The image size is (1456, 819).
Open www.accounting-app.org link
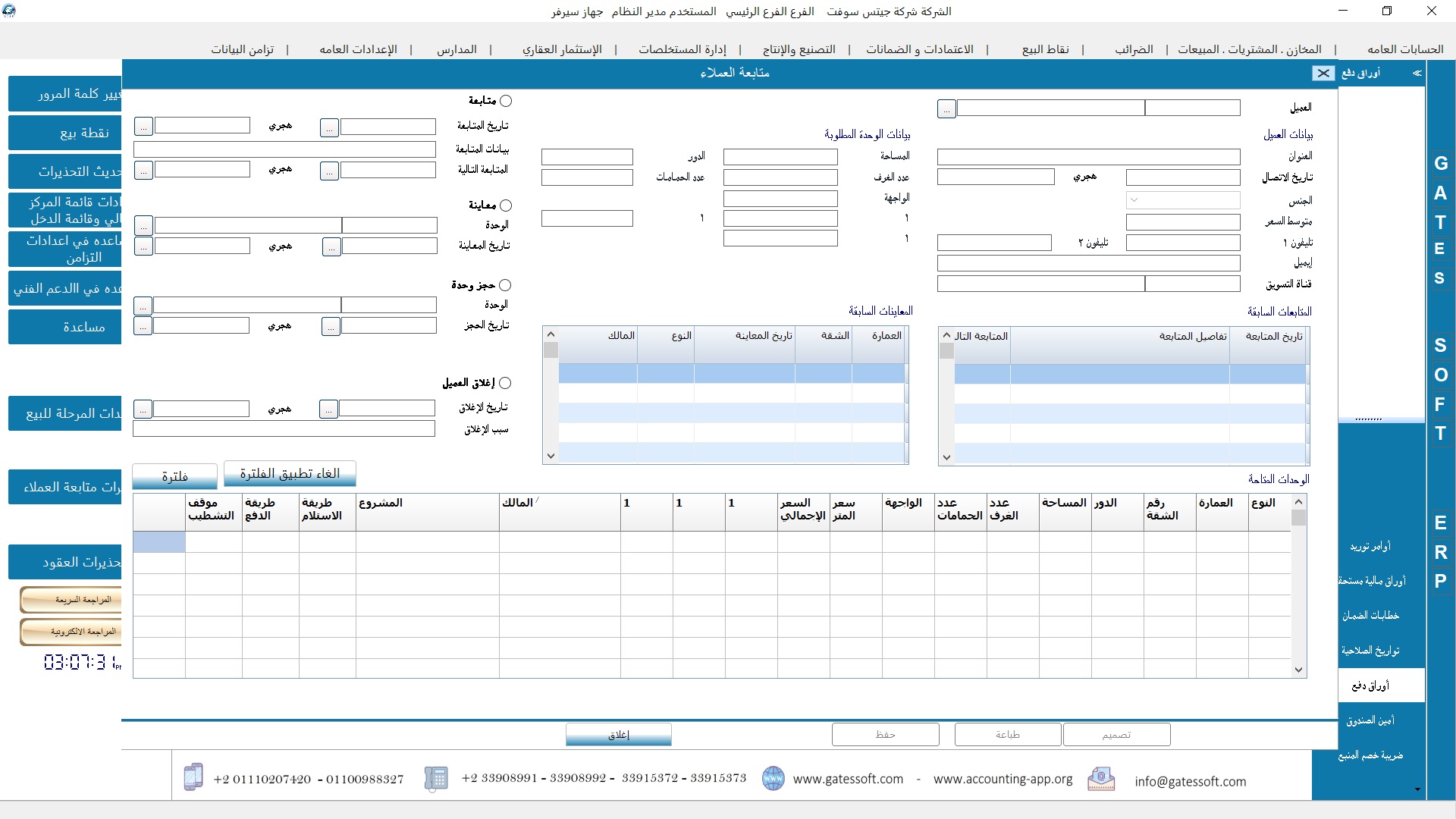(x=1003, y=780)
